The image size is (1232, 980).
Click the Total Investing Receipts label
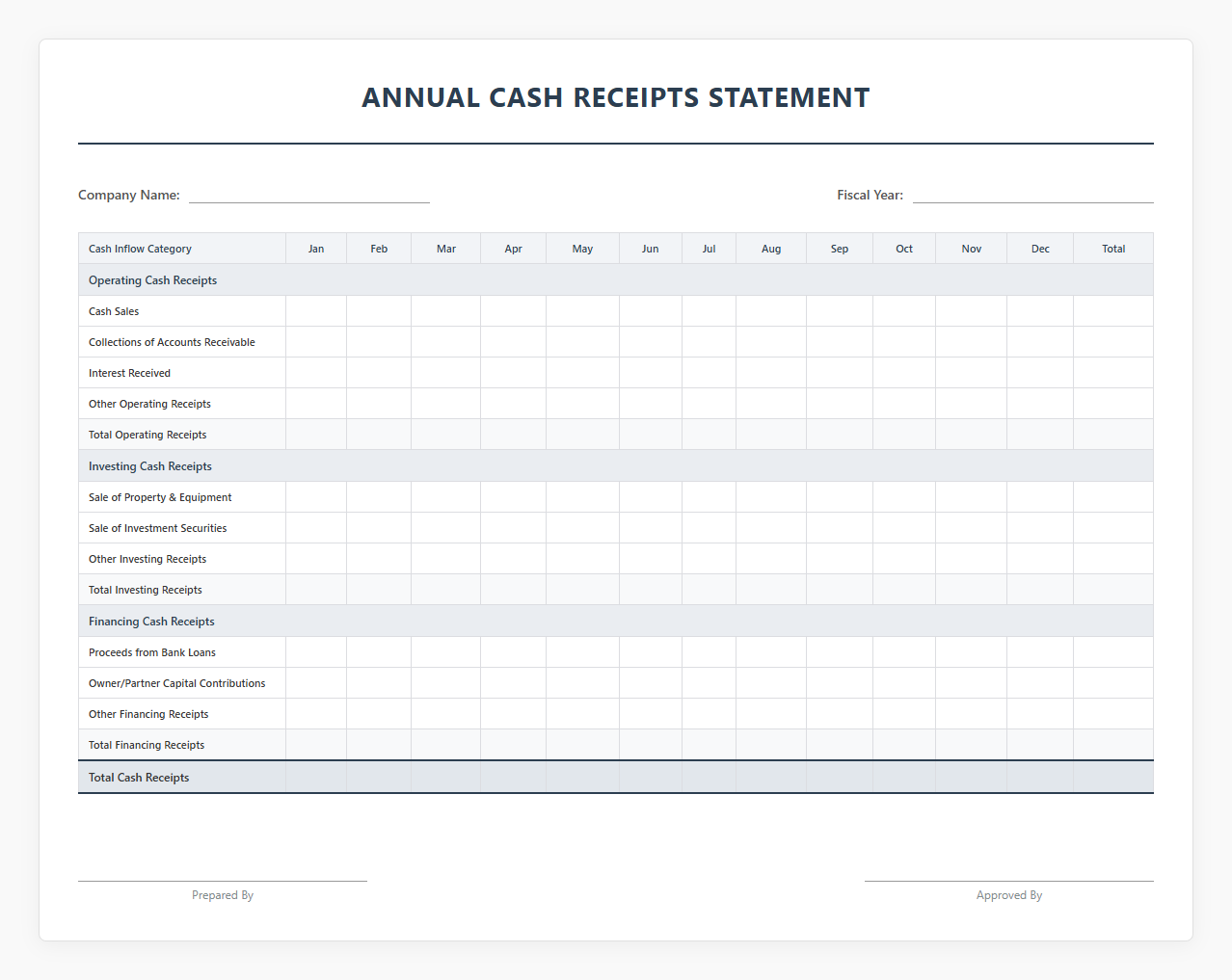[146, 590]
